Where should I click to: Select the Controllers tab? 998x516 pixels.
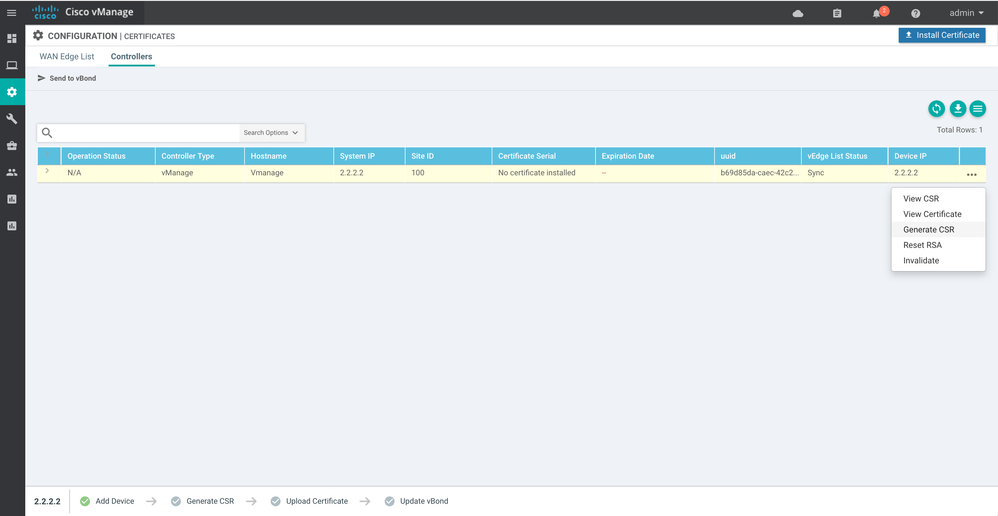pos(131,56)
